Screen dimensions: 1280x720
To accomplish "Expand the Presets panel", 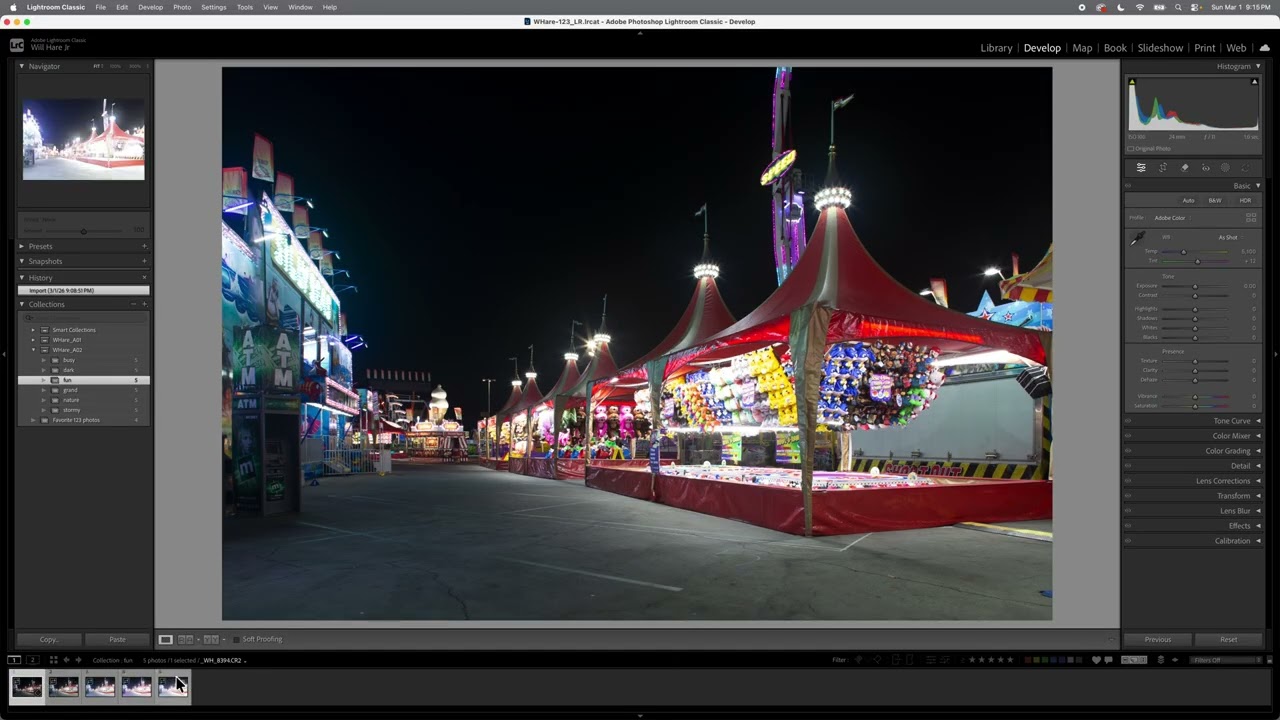I will (x=22, y=246).
